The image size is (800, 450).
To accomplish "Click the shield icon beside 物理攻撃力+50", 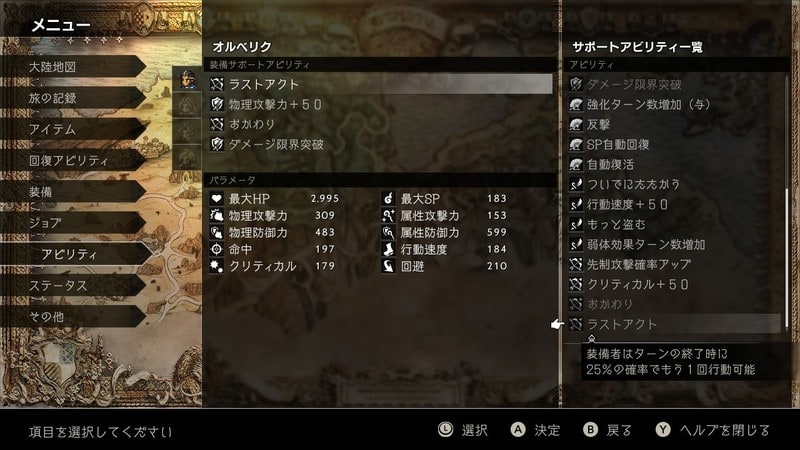I will pyautogui.click(x=217, y=105).
